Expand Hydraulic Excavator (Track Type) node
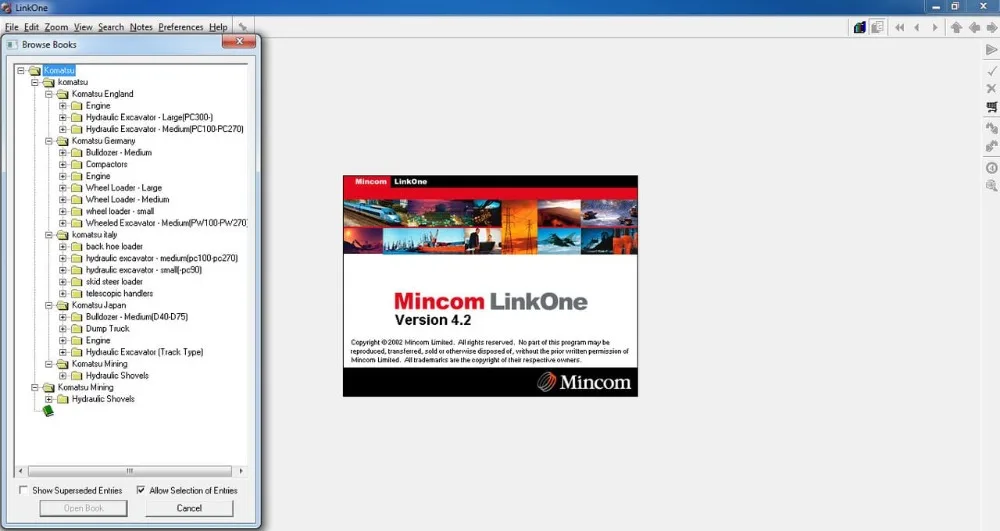The height and width of the screenshot is (531, 1000). (62, 353)
